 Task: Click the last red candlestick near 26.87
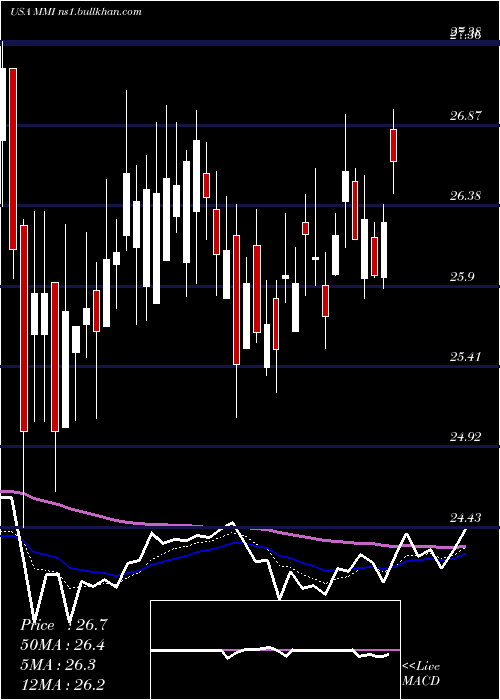pyautogui.click(x=393, y=145)
